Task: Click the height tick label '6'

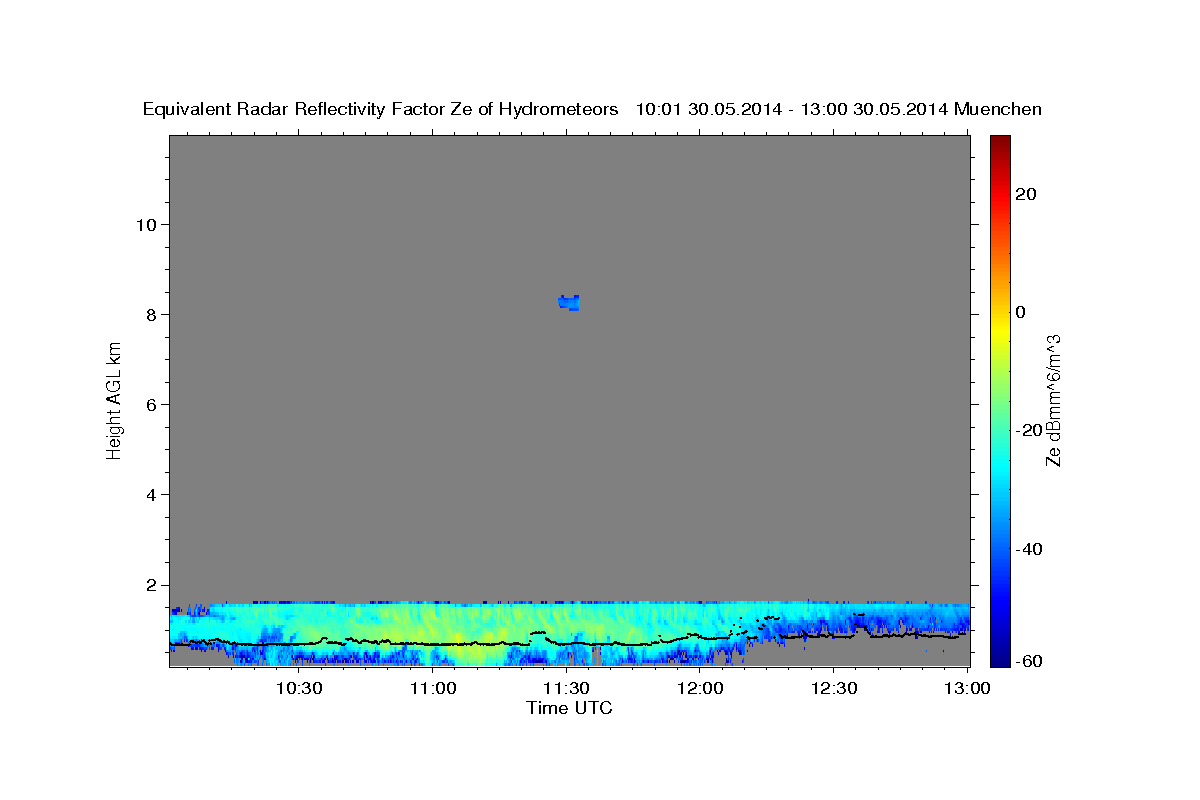Action: (x=149, y=404)
